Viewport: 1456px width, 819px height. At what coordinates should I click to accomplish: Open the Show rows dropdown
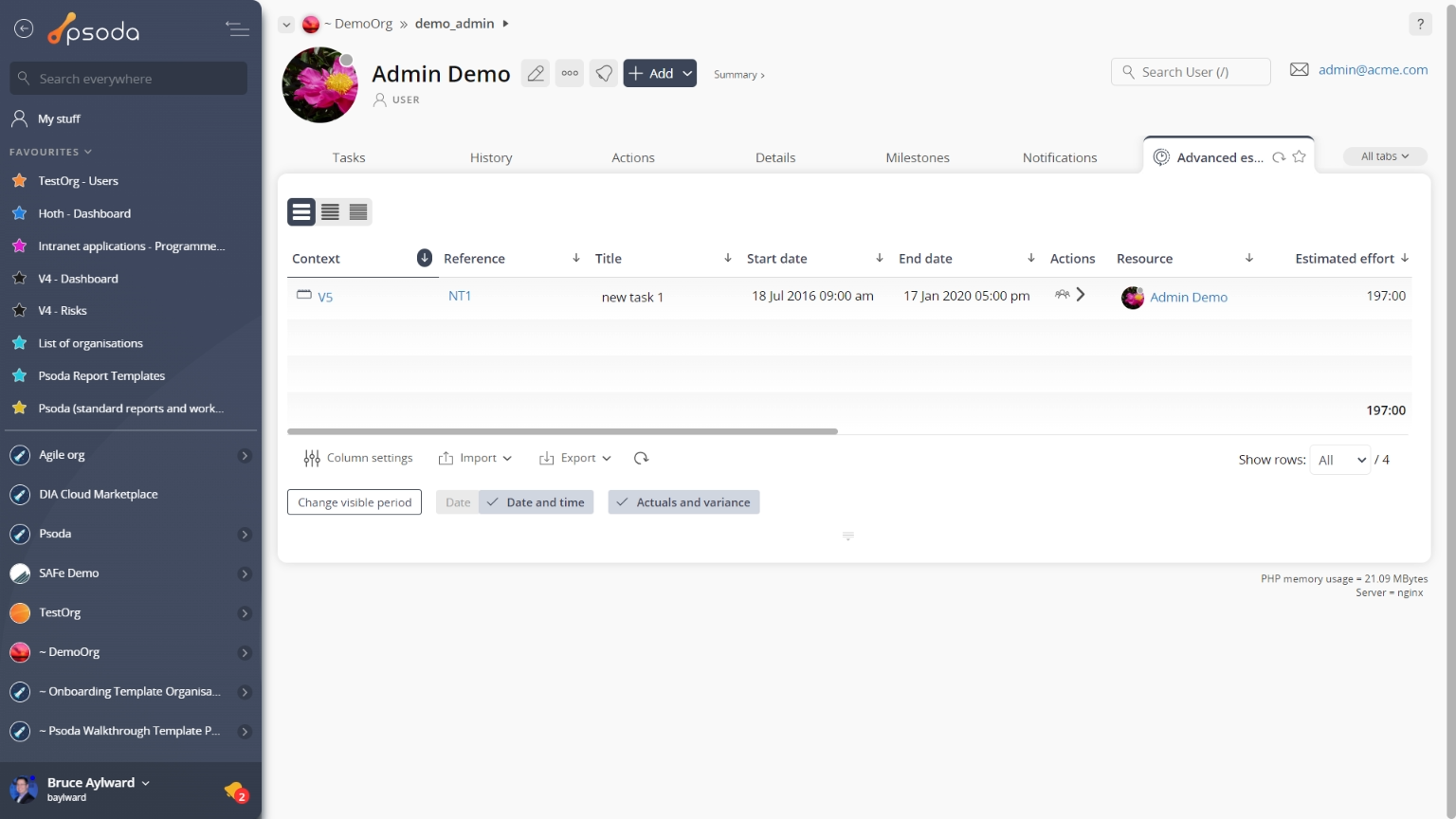(1340, 460)
